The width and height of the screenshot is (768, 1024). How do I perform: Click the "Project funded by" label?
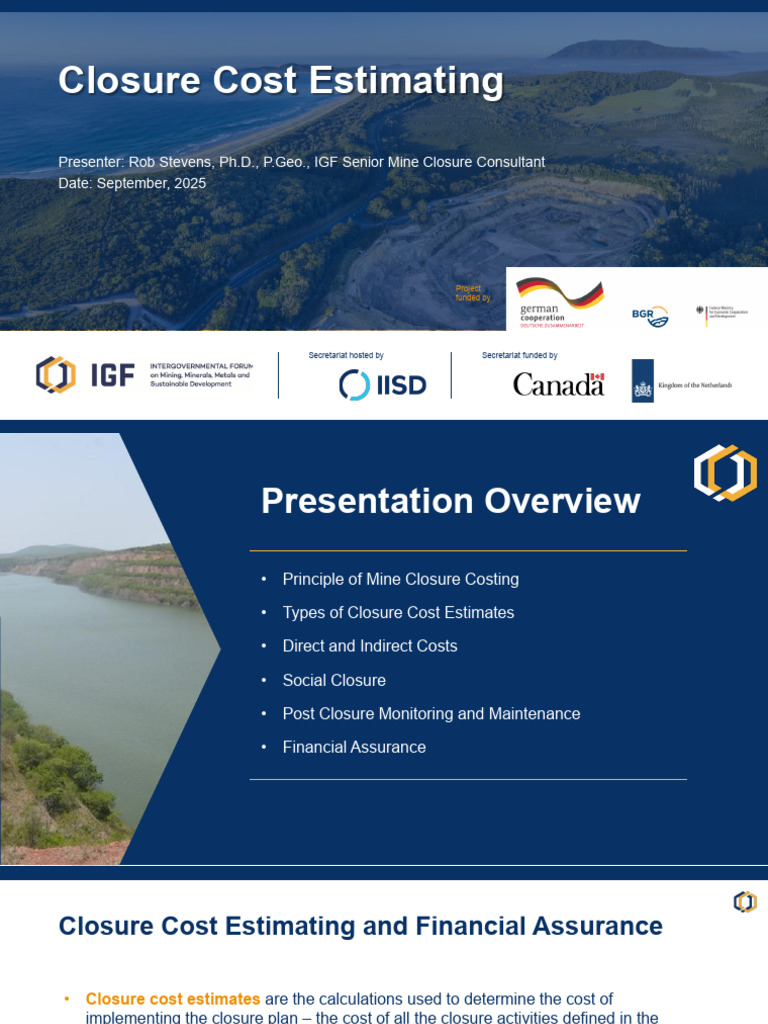[472, 293]
